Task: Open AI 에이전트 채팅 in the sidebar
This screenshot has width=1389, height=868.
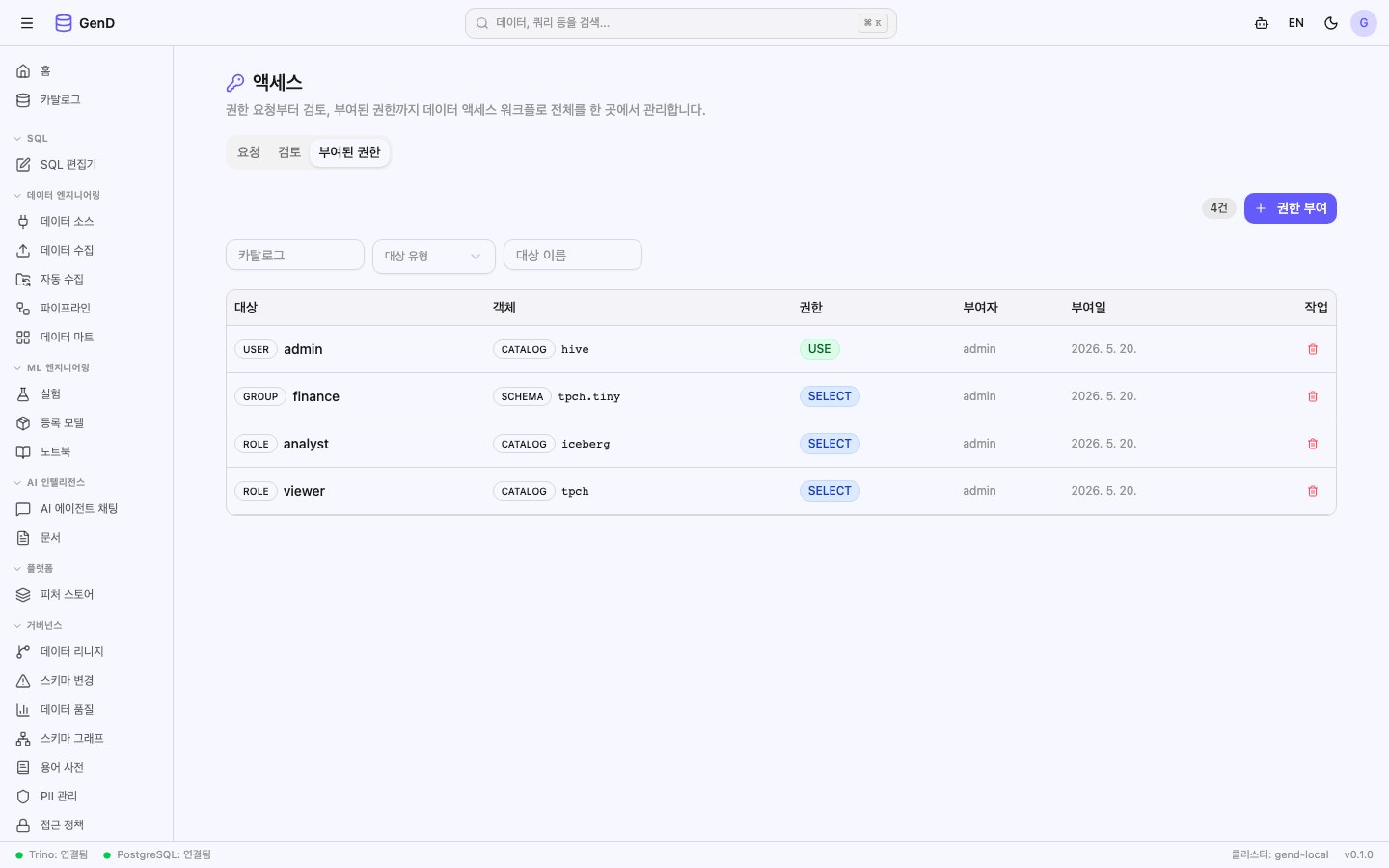Action: [87, 509]
